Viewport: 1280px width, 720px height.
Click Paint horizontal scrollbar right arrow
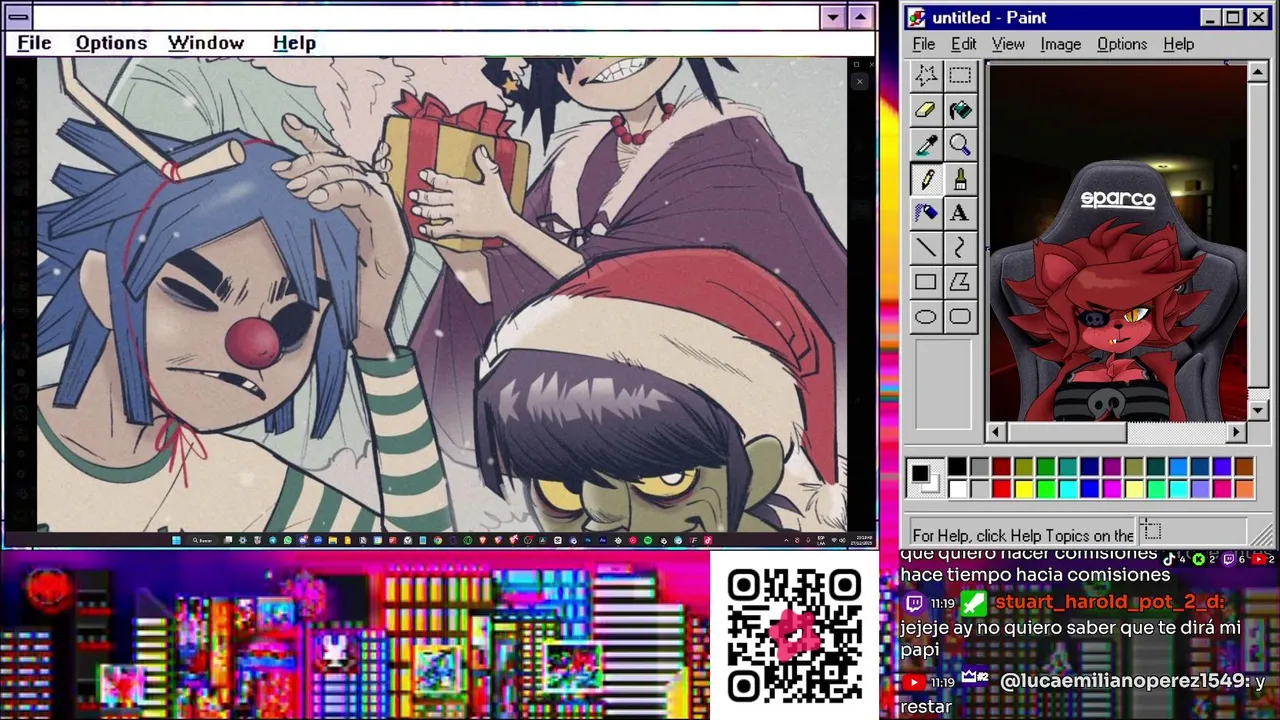(x=1237, y=432)
